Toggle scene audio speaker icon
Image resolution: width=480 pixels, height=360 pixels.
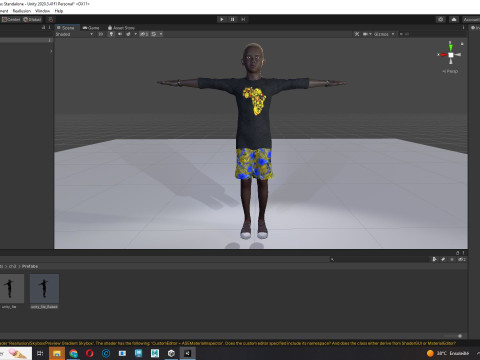click(x=120, y=34)
